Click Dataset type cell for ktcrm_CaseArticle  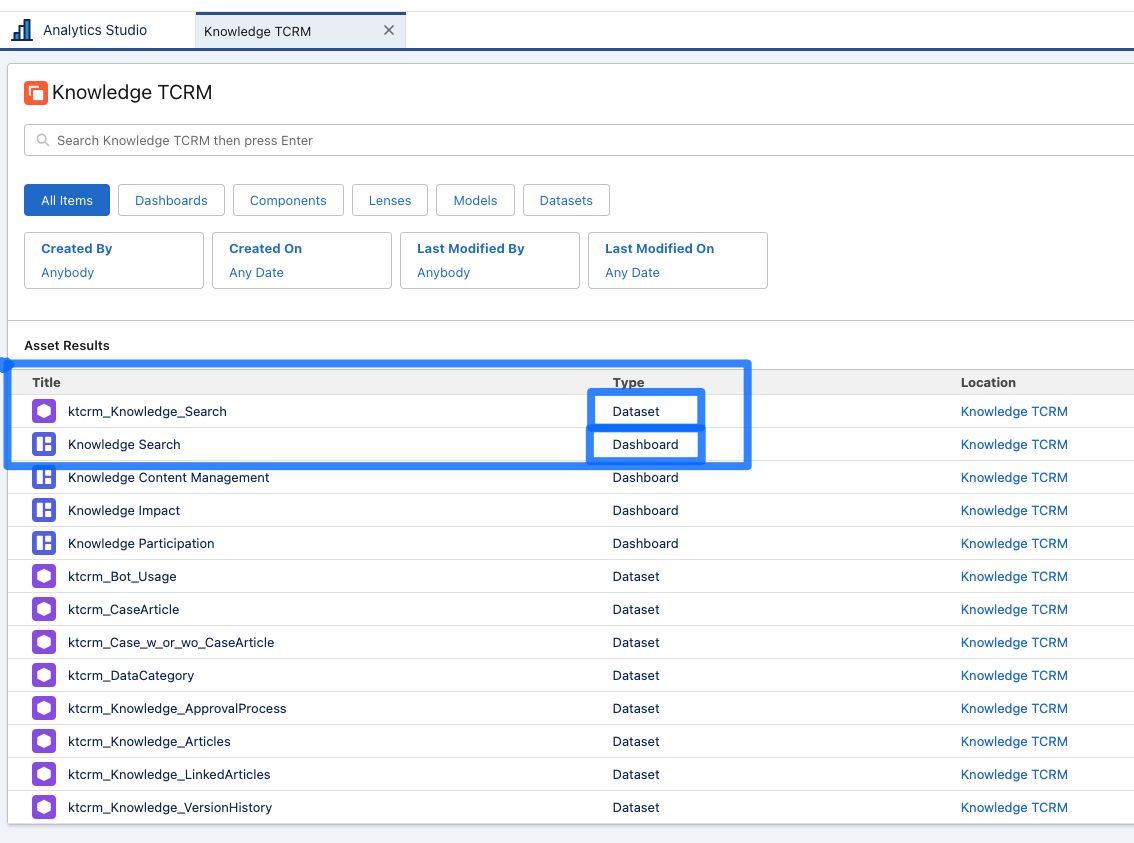click(636, 609)
